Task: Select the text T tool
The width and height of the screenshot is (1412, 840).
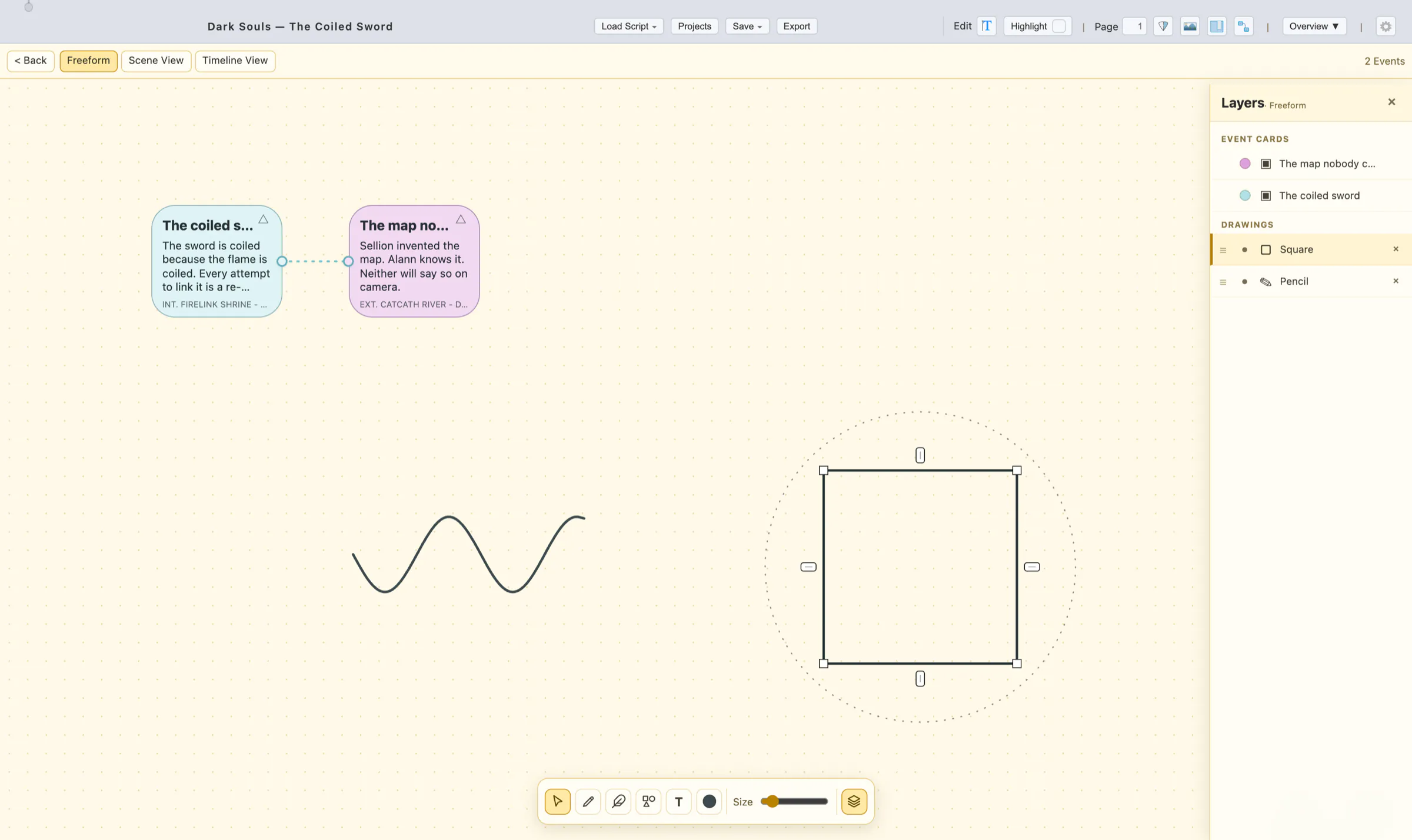Action: pyautogui.click(x=678, y=801)
